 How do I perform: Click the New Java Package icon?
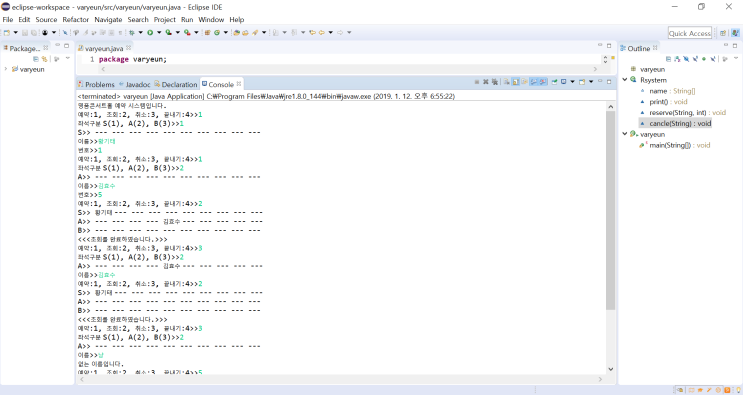(207, 33)
